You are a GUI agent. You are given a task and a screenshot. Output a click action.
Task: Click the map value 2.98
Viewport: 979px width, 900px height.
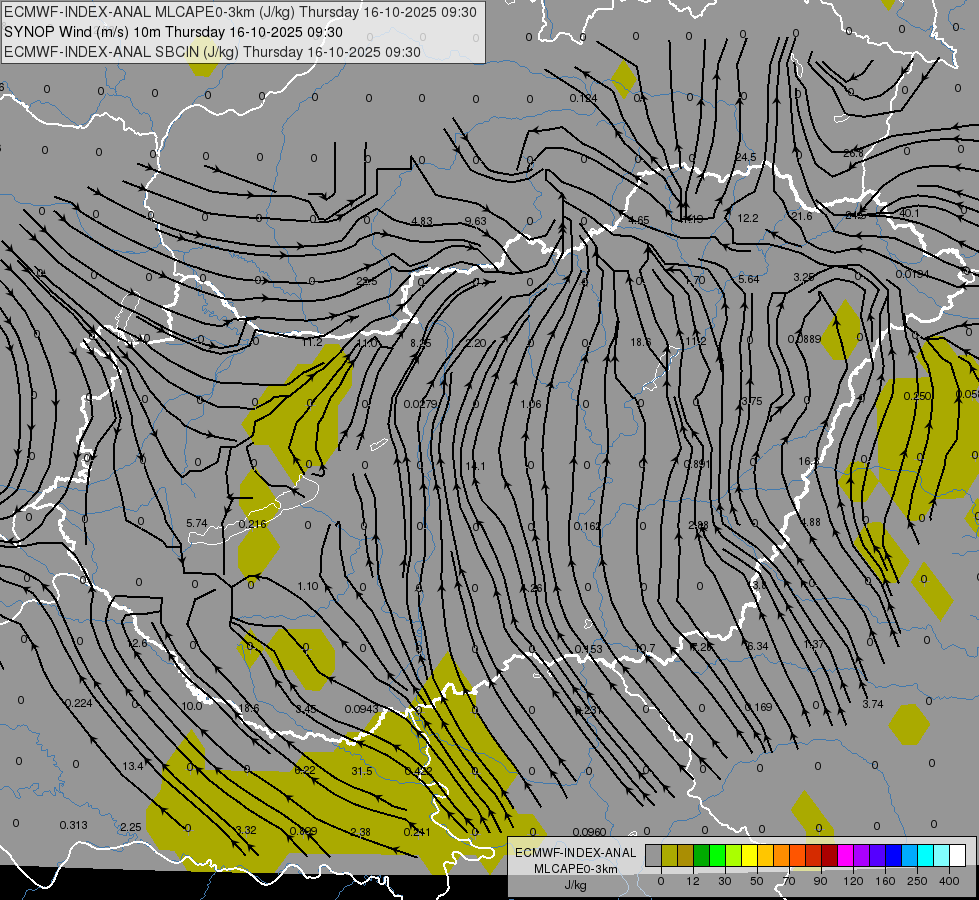pos(698,525)
